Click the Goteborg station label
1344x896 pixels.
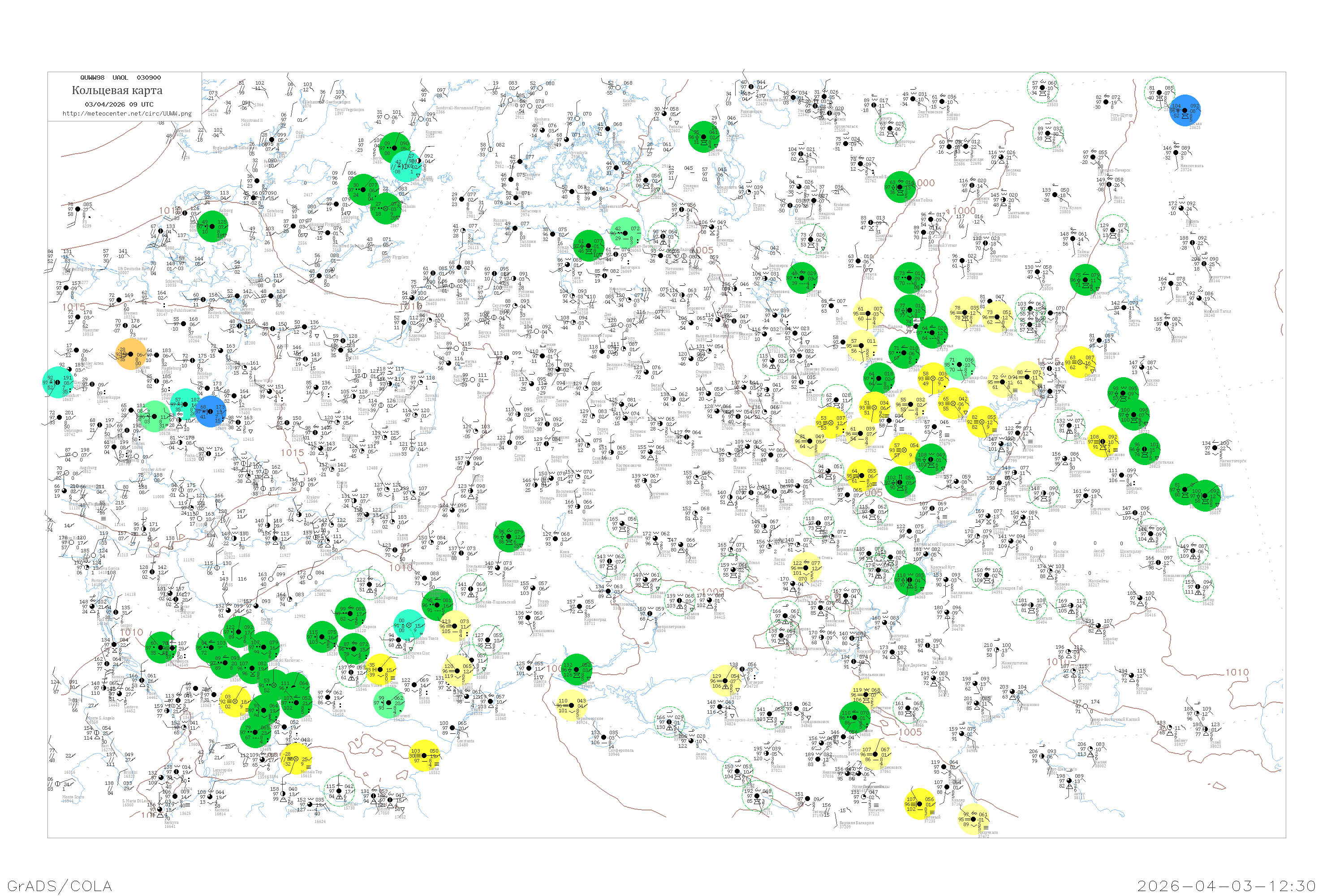[x=275, y=211]
